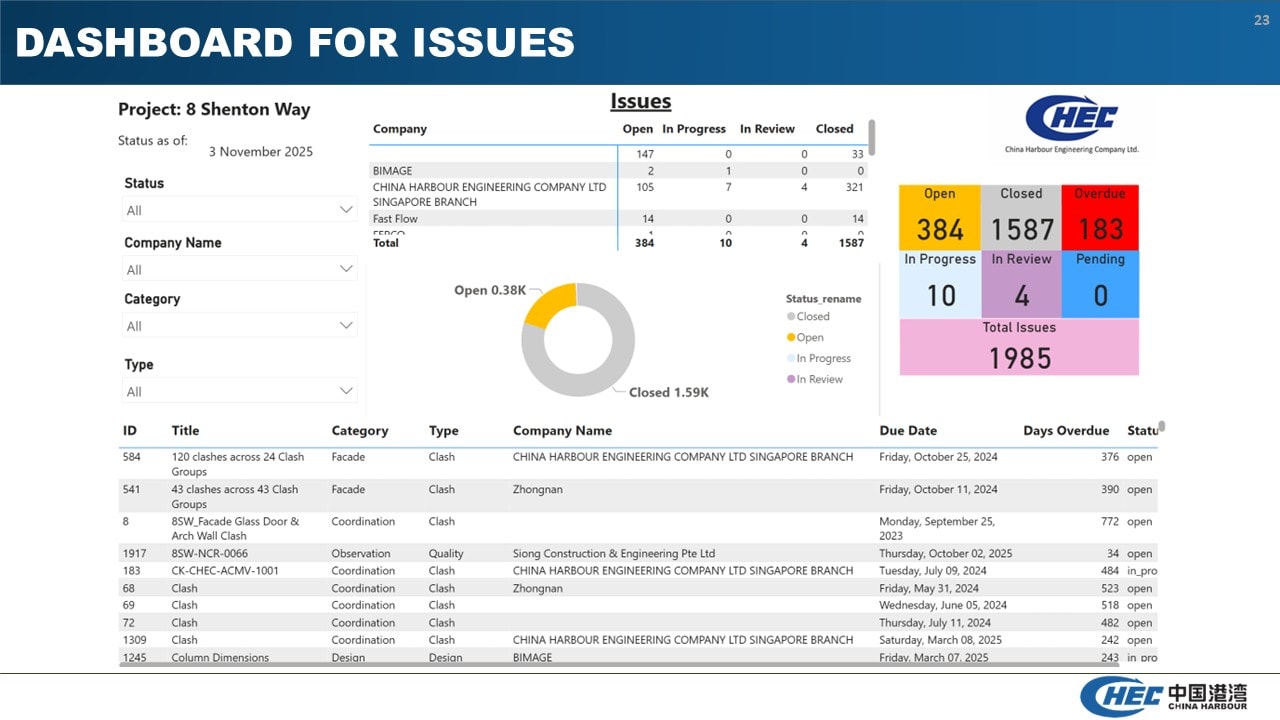Click the Issues table vertical scrollbar

point(872,138)
